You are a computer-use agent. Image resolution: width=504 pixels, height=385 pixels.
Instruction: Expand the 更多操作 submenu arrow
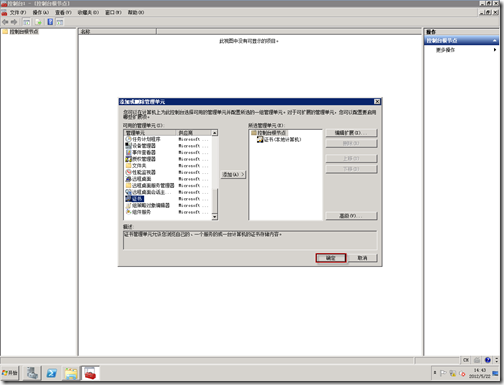(x=495, y=50)
